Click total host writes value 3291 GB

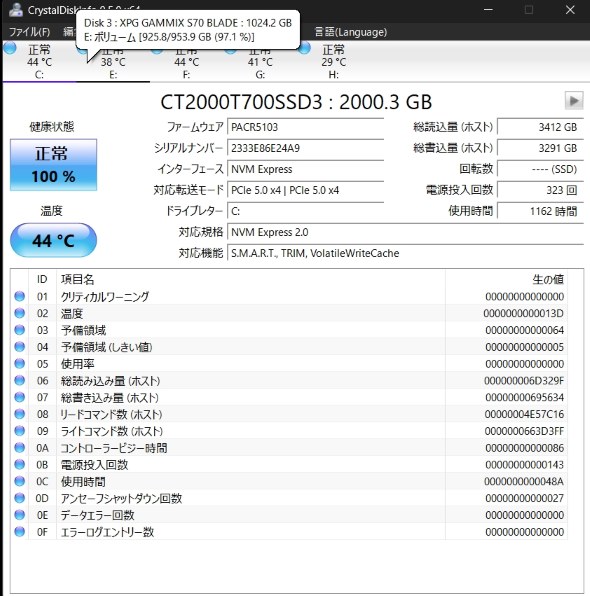pos(540,148)
